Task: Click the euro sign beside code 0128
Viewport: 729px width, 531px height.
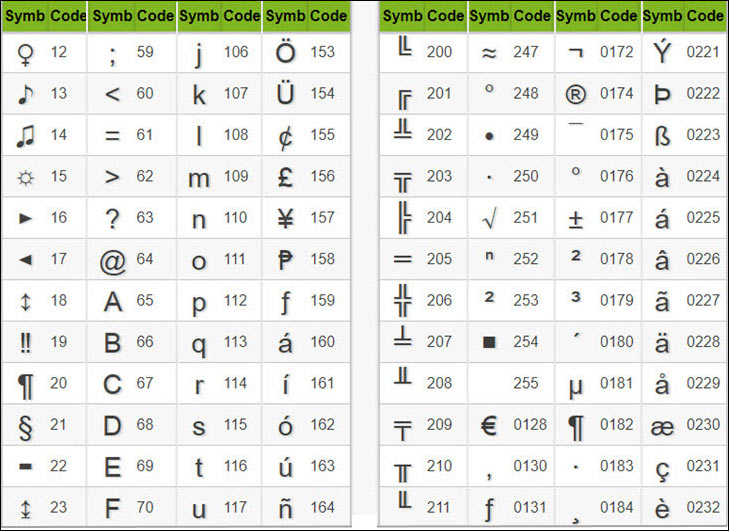Action: (489, 425)
